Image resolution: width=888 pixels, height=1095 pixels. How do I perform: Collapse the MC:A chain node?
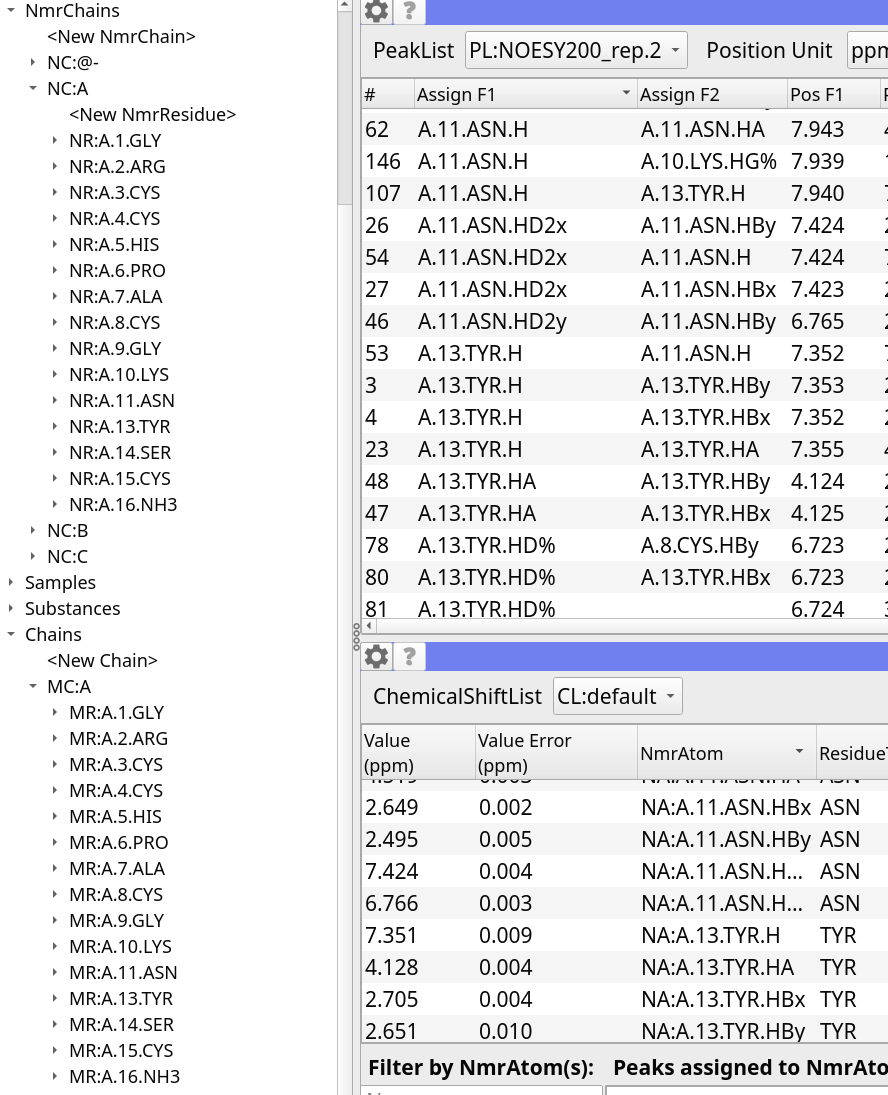(x=33, y=687)
